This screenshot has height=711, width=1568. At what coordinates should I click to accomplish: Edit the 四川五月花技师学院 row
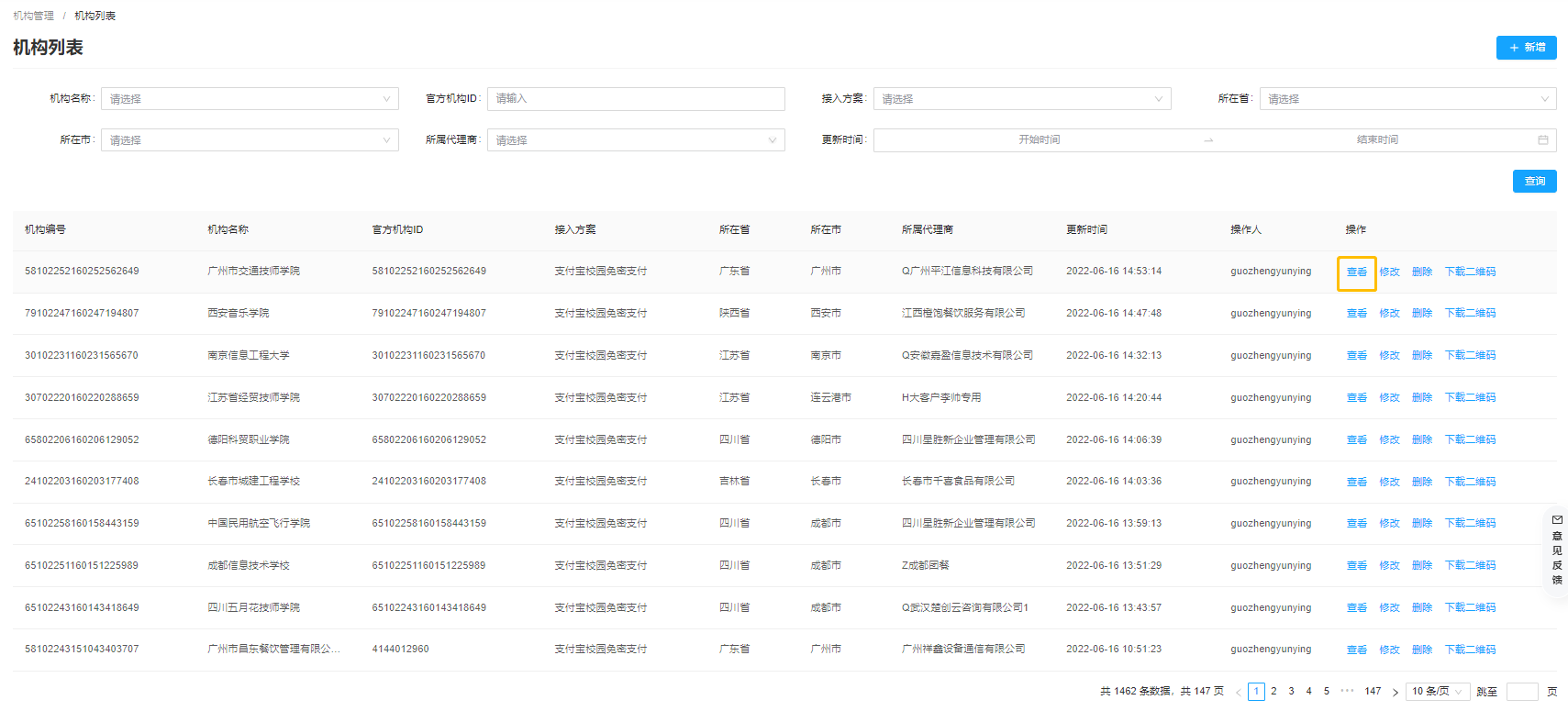point(1390,608)
